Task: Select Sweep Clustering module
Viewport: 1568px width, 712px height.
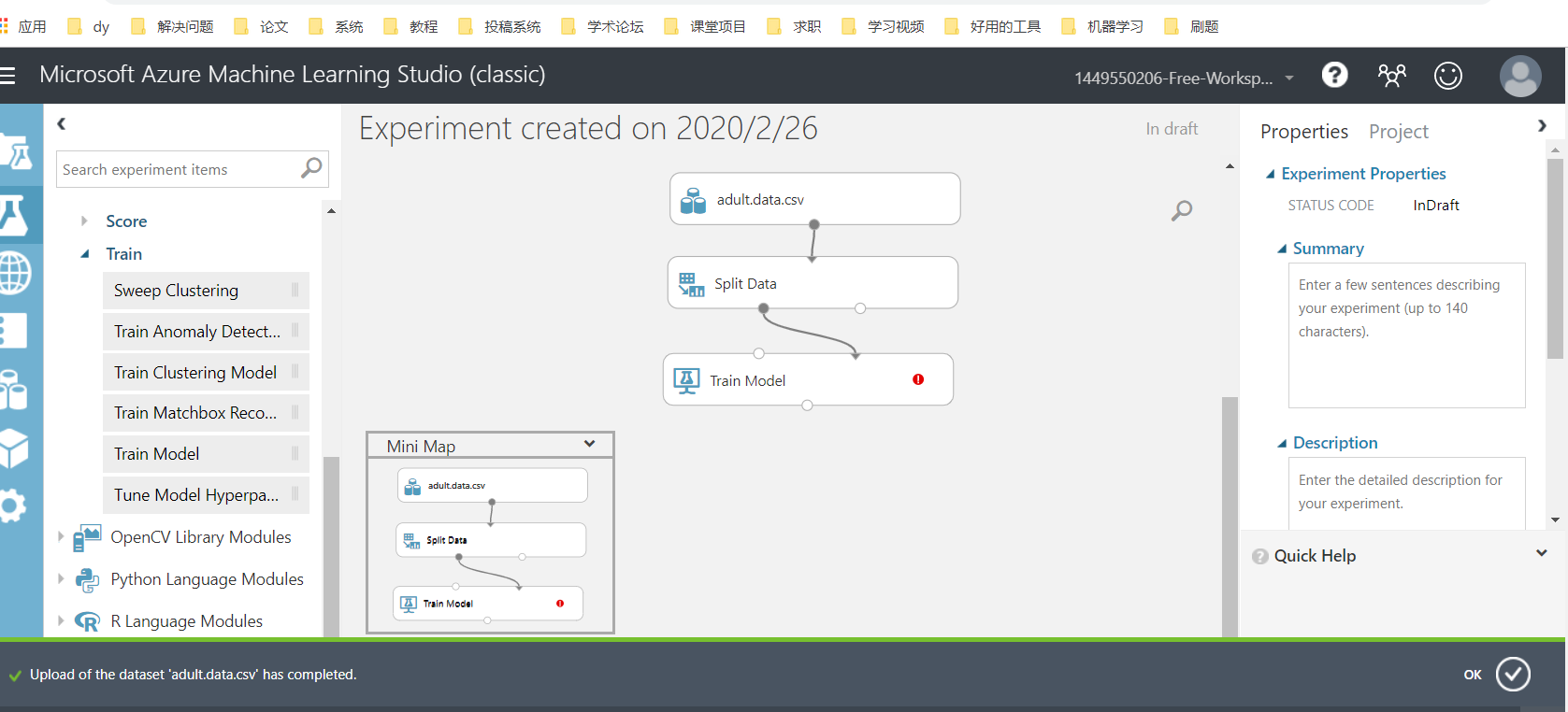Action: tap(206, 291)
